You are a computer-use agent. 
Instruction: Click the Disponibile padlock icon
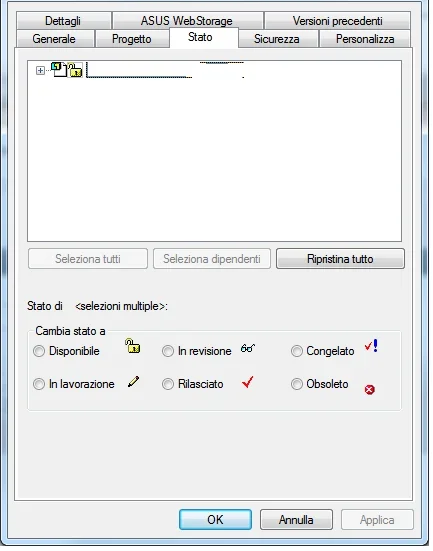point(133,346)
